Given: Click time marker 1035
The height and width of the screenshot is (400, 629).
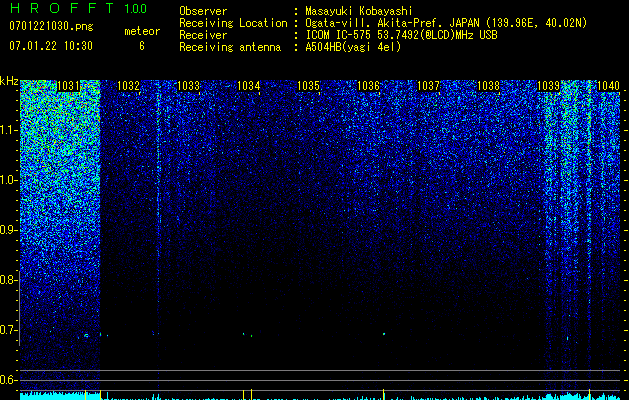Looking at the screenshot, I should (308, 86).
